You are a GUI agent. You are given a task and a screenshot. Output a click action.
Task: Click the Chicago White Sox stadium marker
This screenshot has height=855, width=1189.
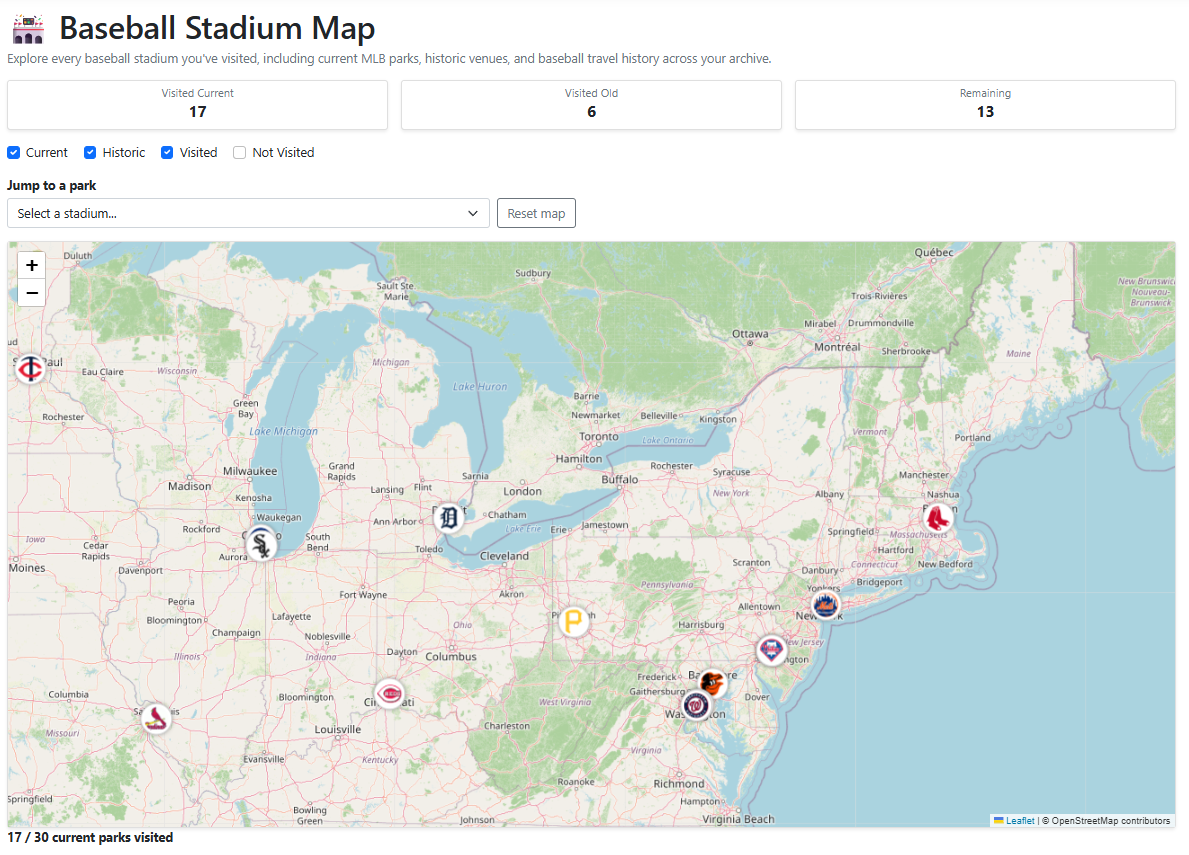pos(262,544)
